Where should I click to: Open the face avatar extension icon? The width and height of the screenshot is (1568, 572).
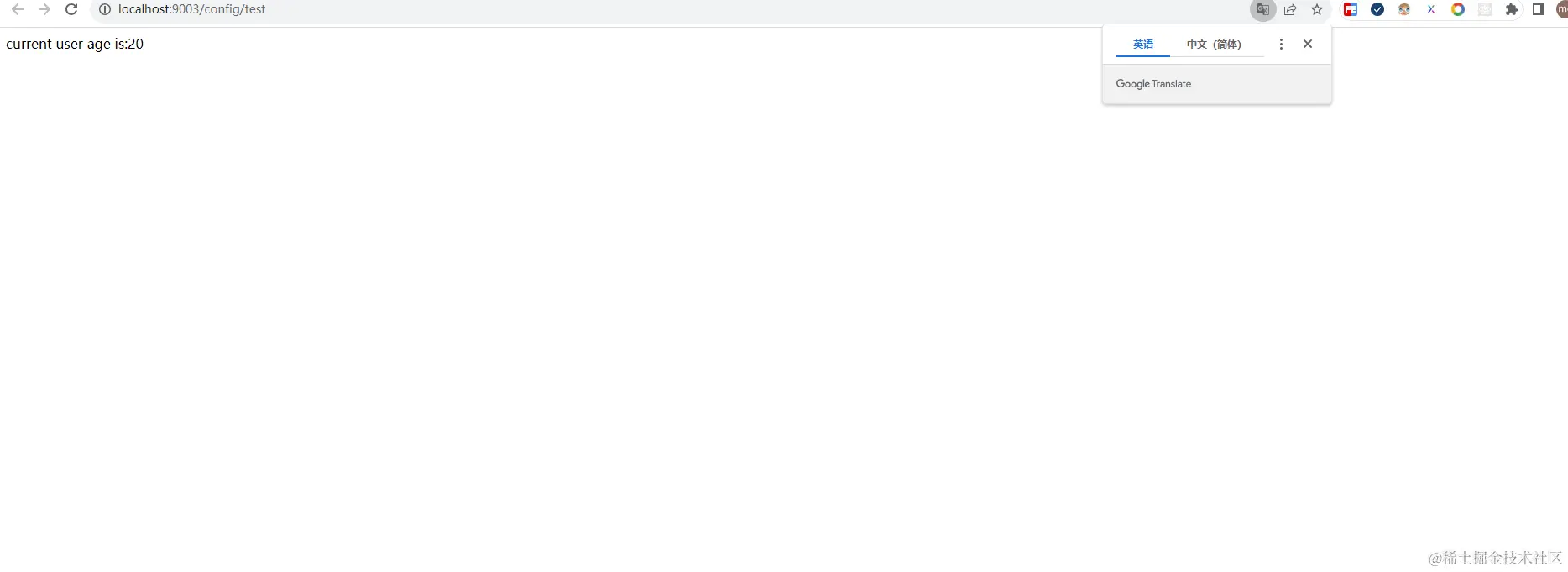[1404, 9]
